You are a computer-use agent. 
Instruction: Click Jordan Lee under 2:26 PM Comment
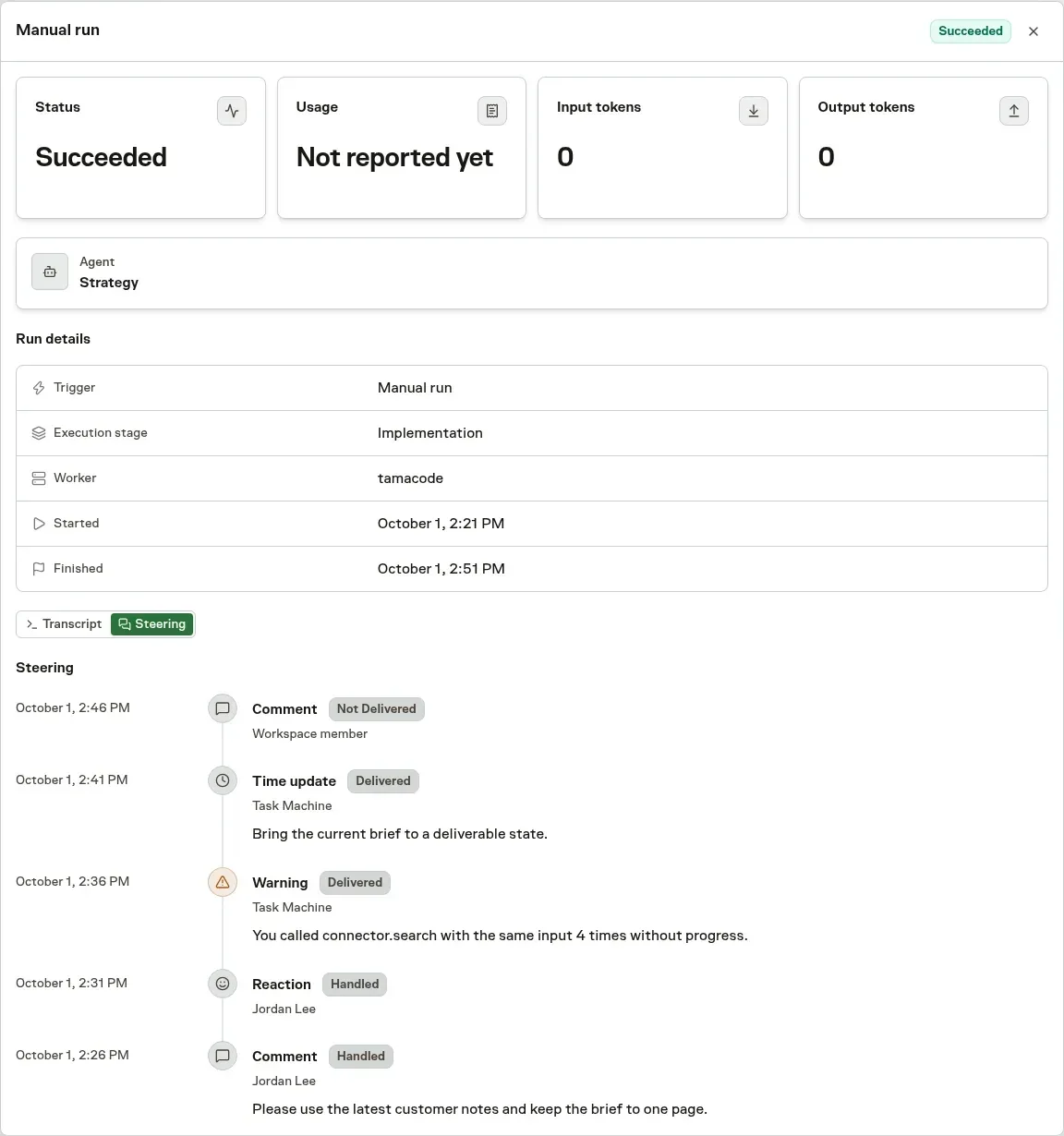[x=284, y=1081]
